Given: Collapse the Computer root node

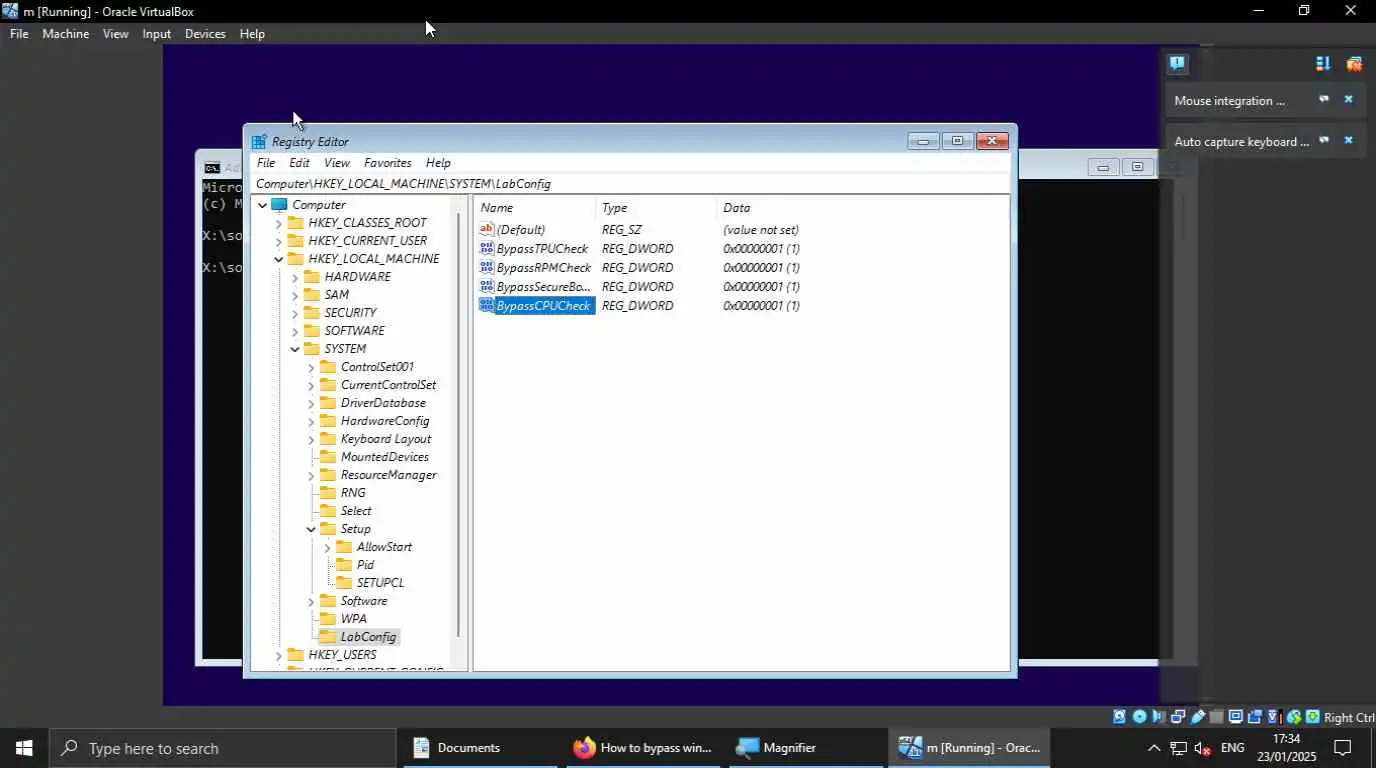Looking at the screenshot, I should [263, 205].
